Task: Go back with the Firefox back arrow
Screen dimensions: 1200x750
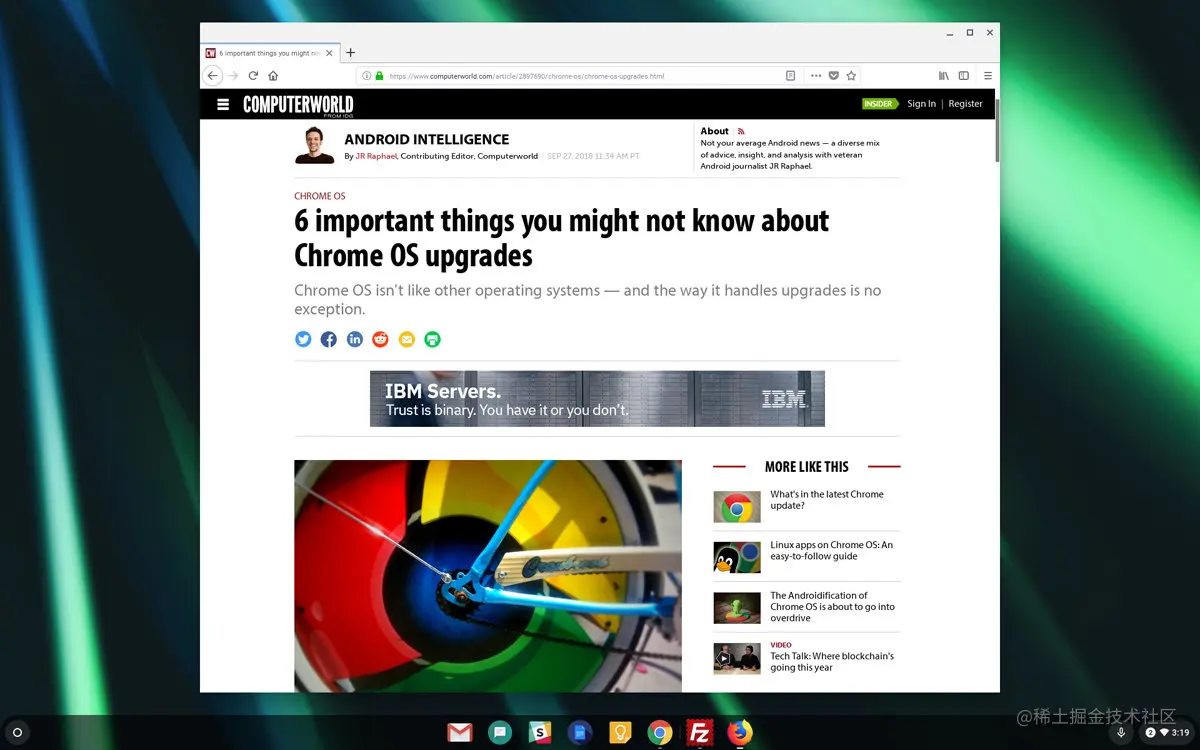Action: click(212, 76)
